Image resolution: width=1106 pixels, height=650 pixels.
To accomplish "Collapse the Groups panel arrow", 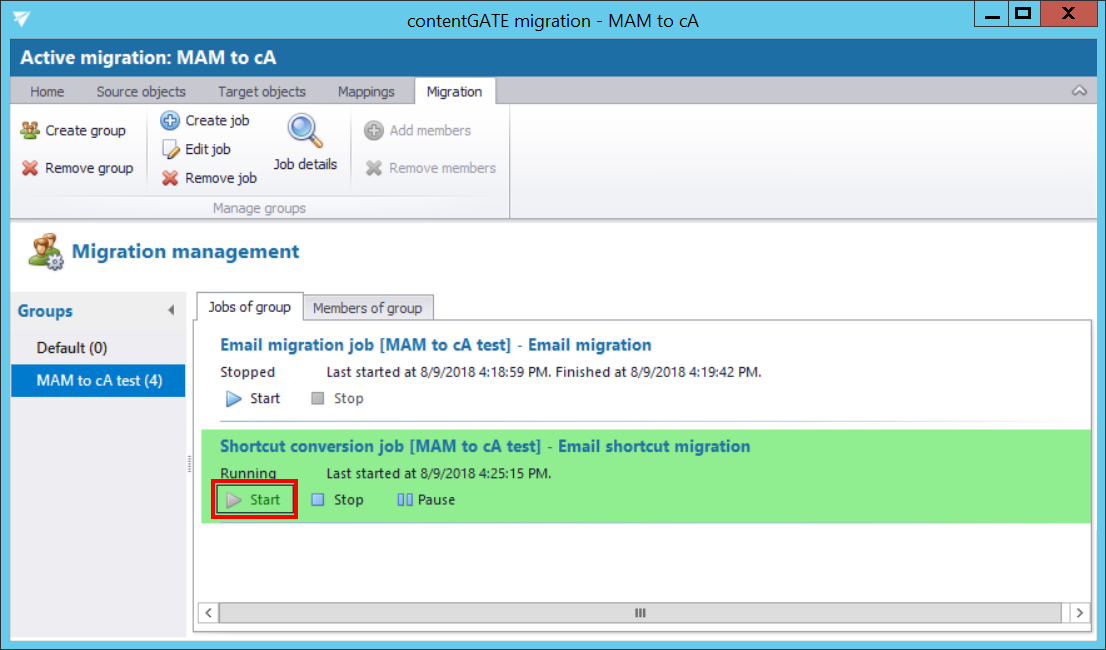I will pos(171,310).
